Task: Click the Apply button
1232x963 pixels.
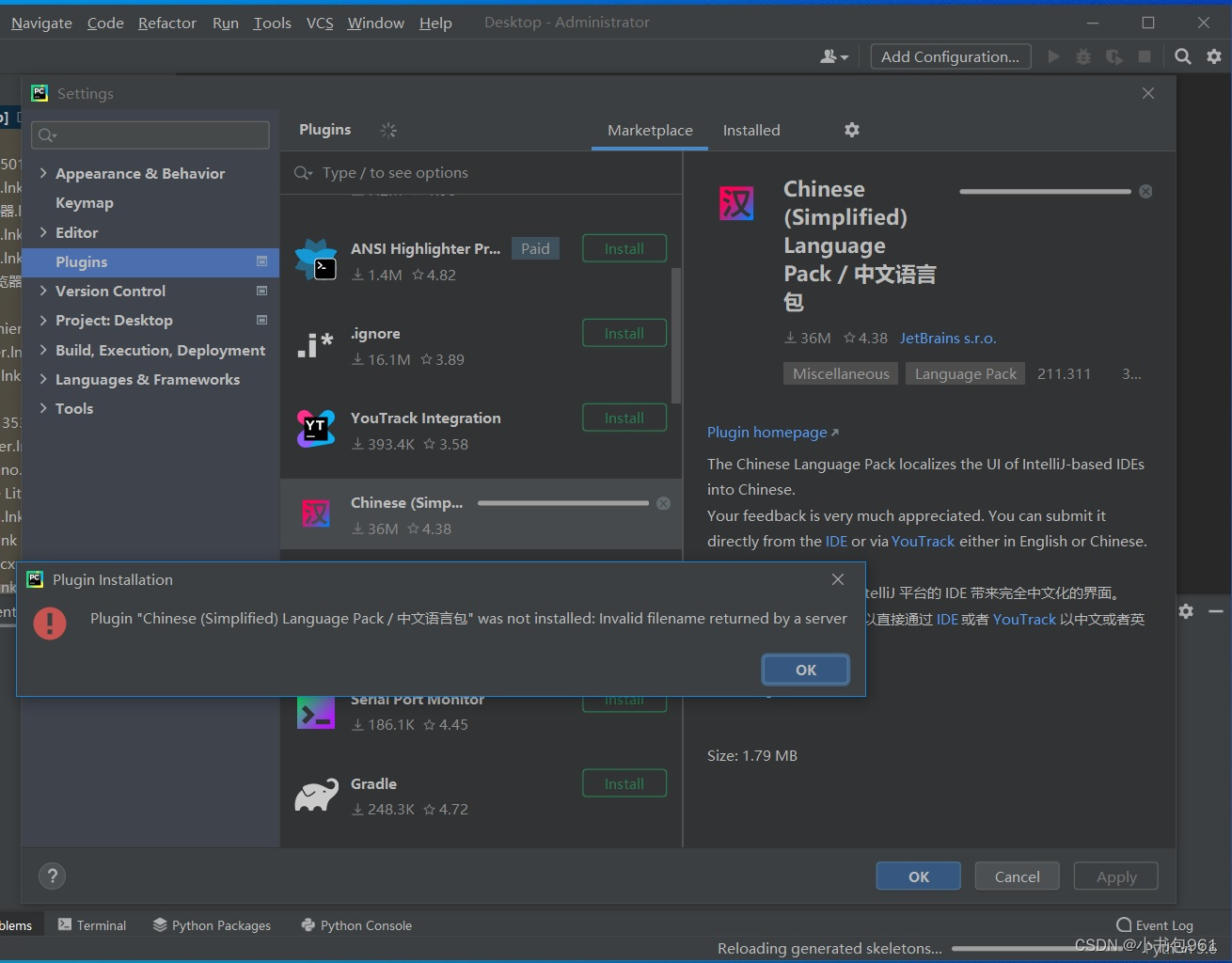Action: [1116, 876]
